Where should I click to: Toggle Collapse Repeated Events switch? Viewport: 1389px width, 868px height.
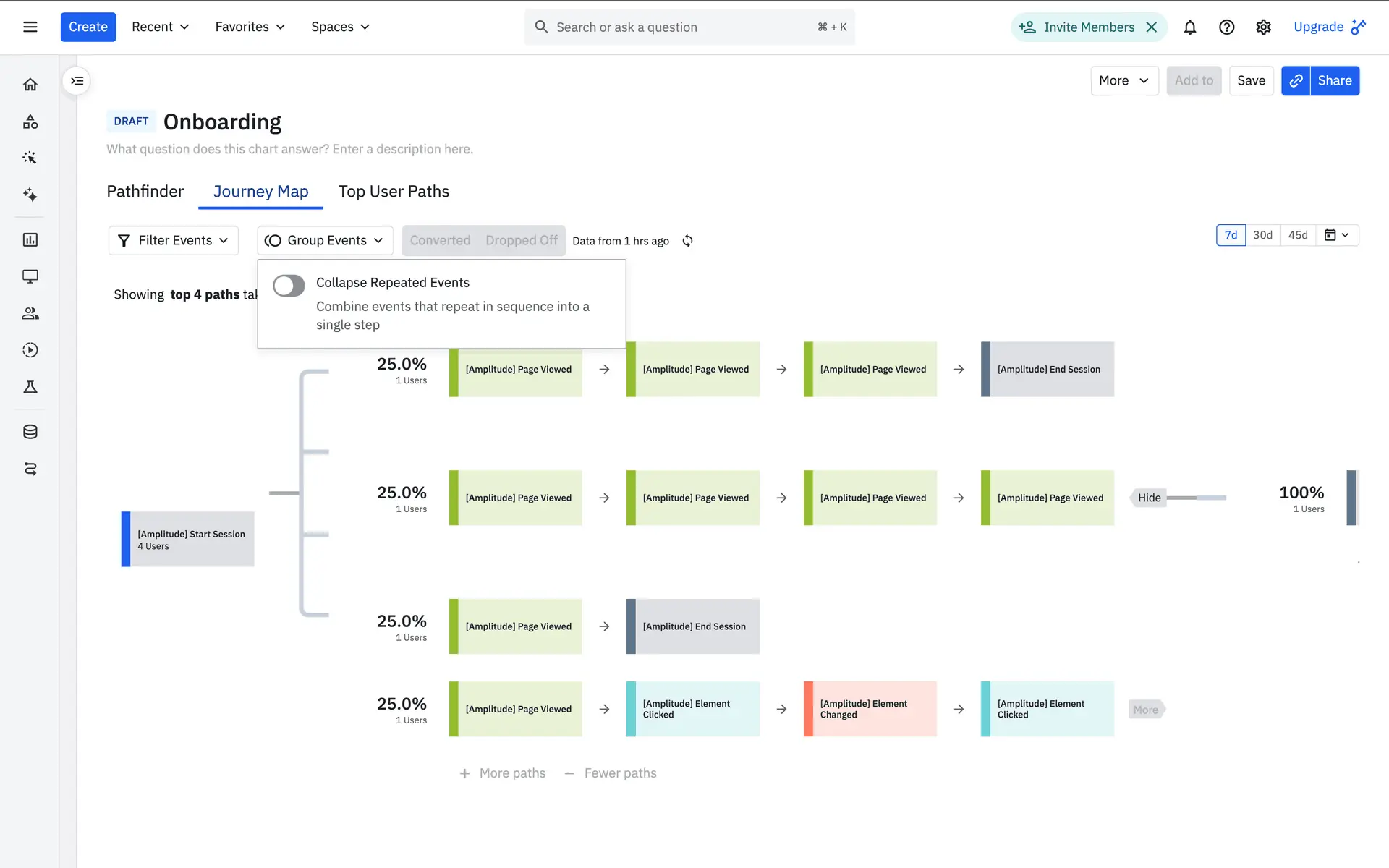289,286
